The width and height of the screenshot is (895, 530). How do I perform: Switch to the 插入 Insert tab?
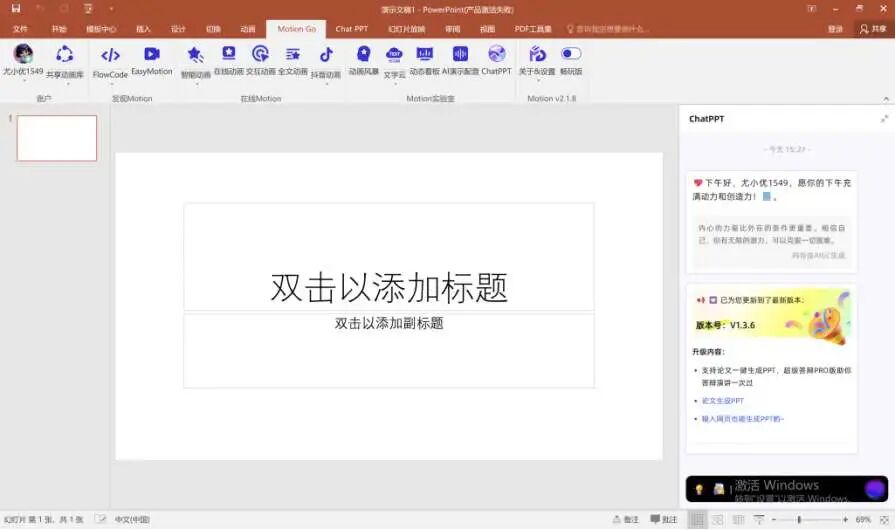coord(143,29)
